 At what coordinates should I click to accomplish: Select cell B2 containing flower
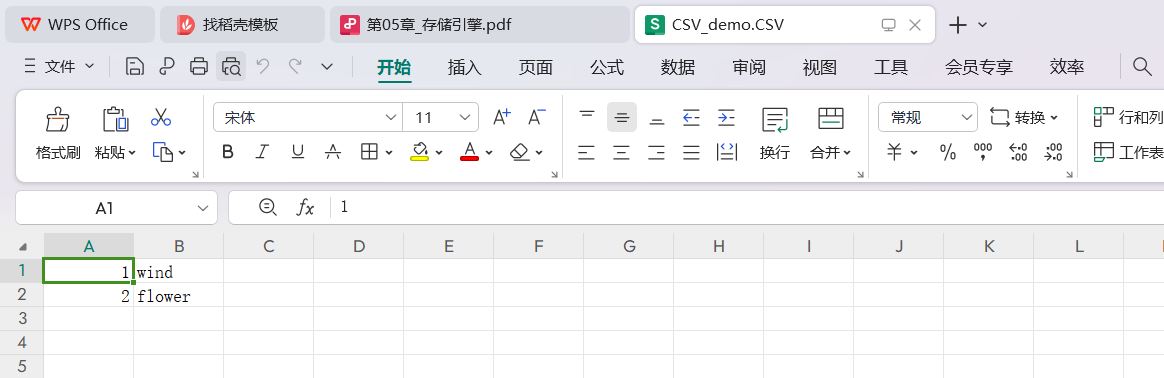pos(179,295)
